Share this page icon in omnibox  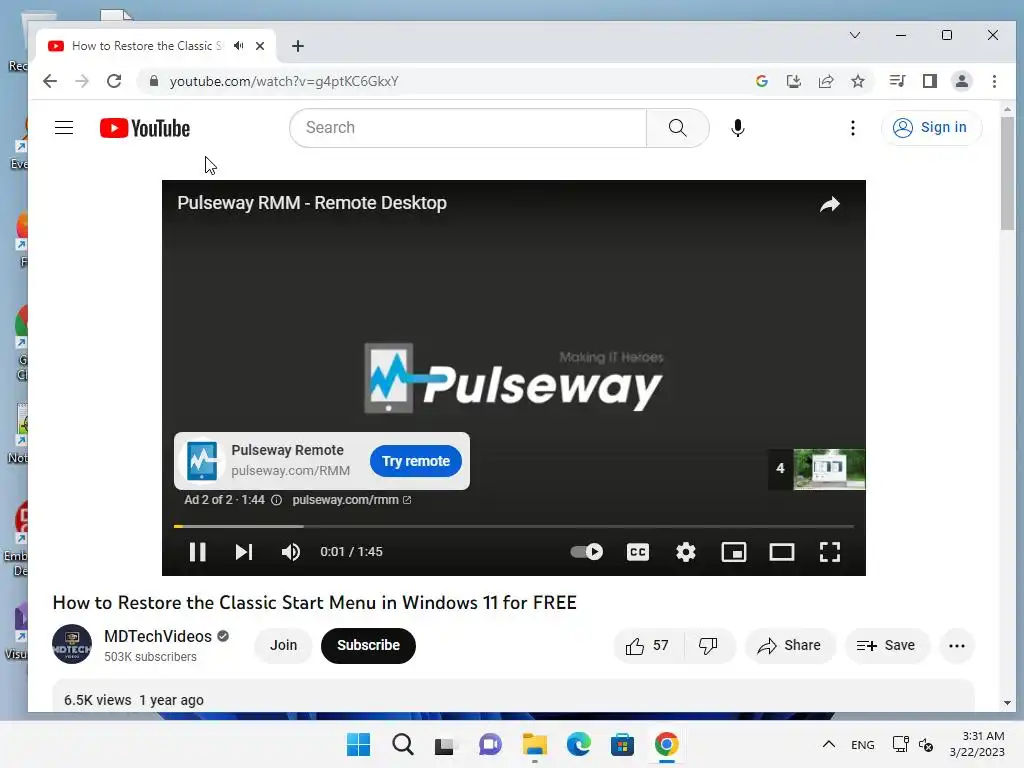825,81
